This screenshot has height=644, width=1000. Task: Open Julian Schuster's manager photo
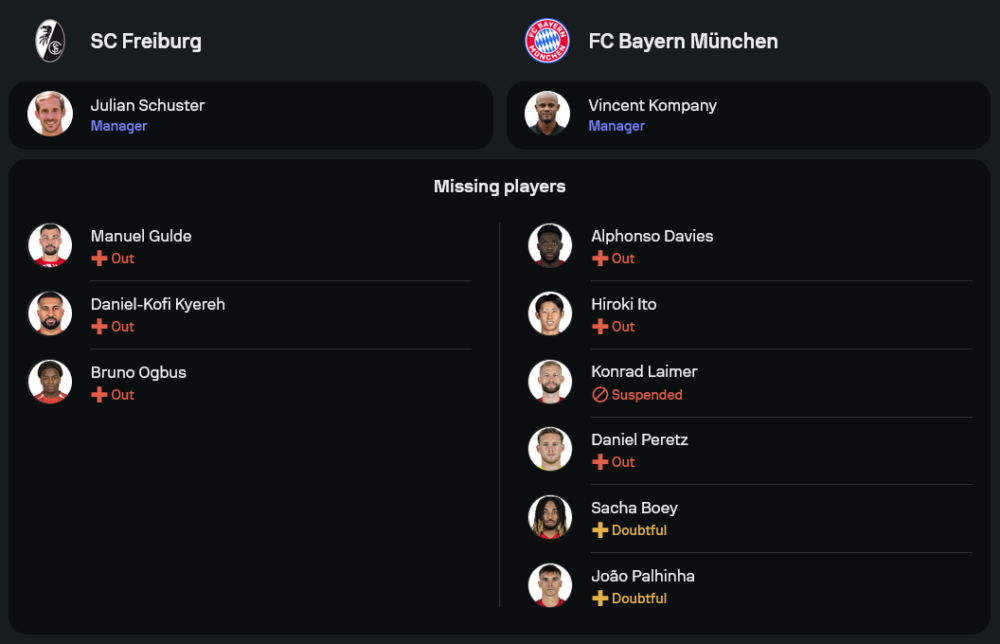click(50, 114)
